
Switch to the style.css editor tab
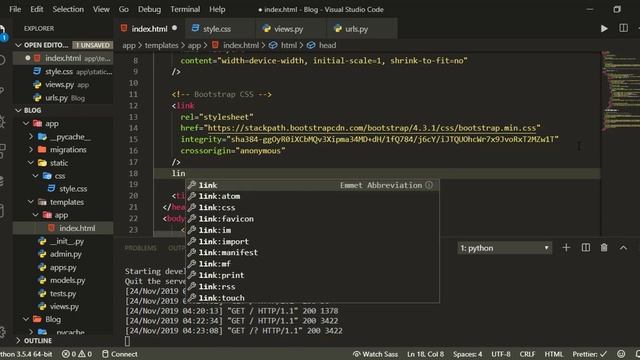pos(220,29)
